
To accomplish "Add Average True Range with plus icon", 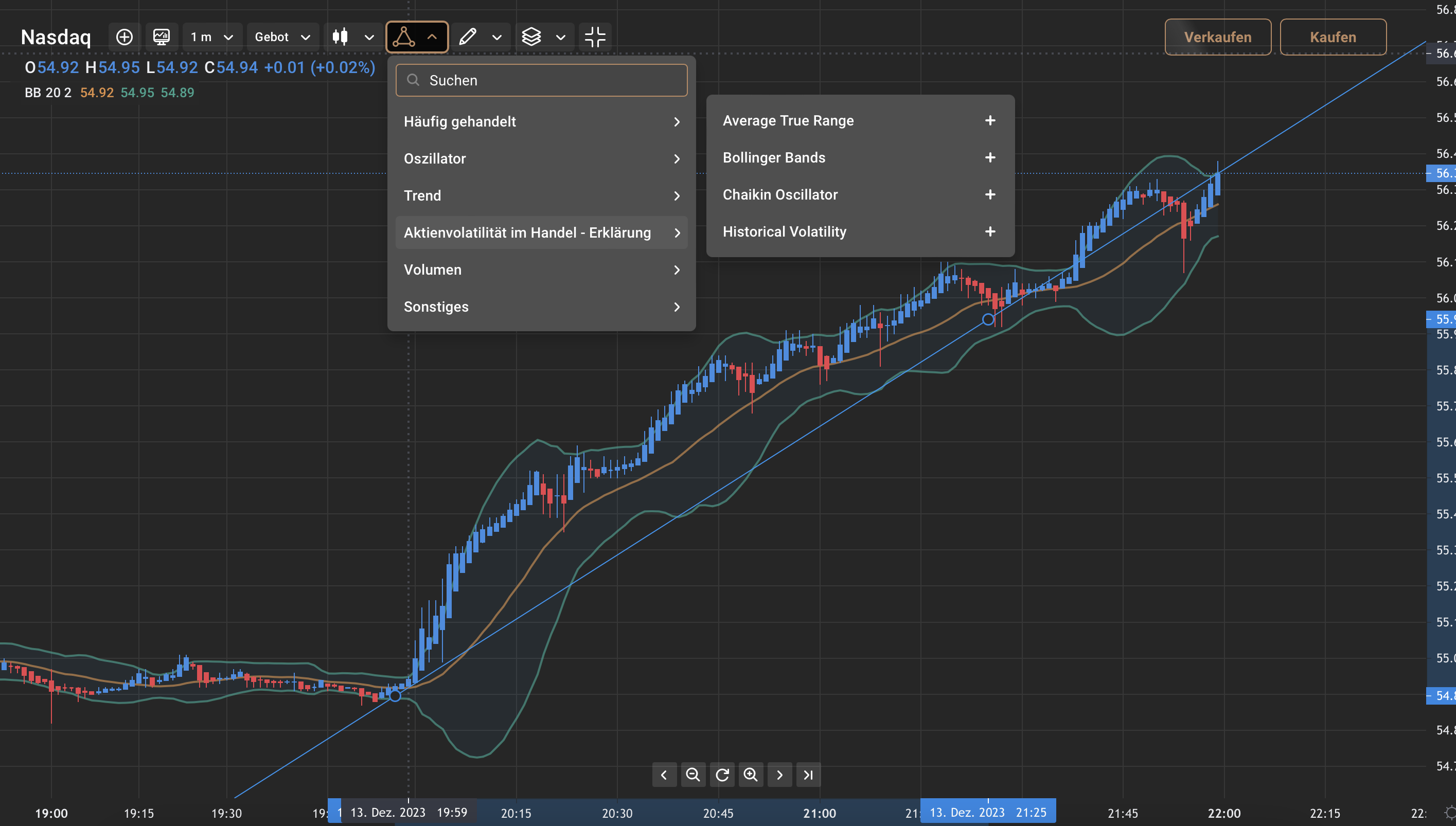I will click(x=990, y=120).
